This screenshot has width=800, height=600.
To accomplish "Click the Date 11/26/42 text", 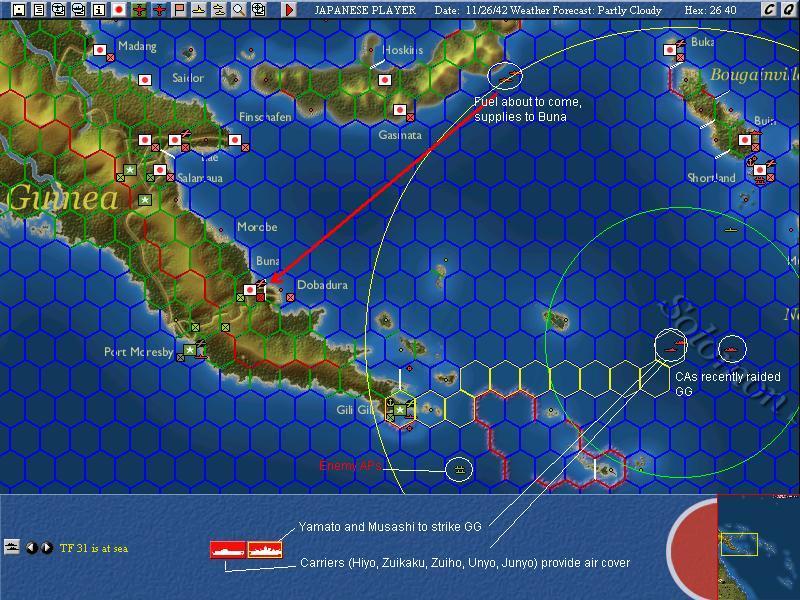I will point(471,10).
